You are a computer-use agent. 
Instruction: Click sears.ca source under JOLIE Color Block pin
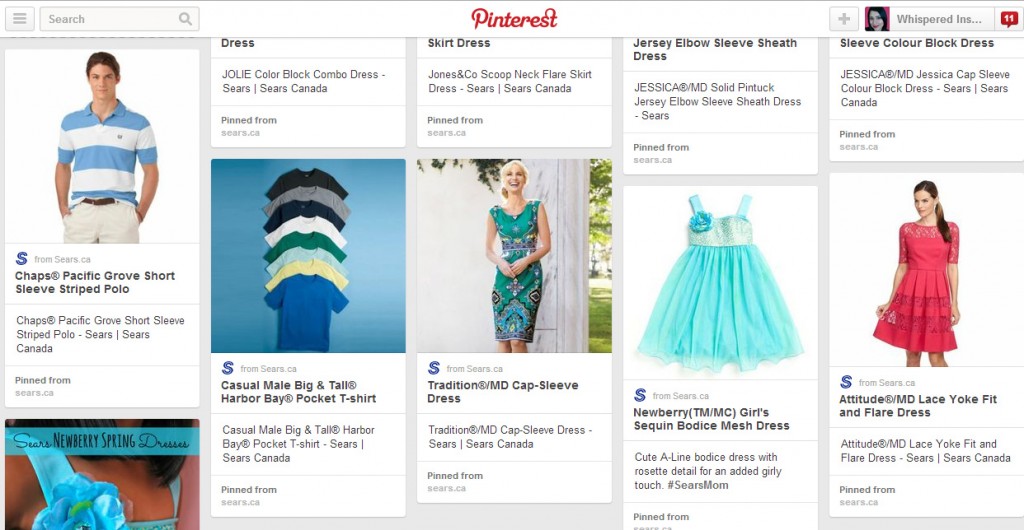tap(240, 132)
